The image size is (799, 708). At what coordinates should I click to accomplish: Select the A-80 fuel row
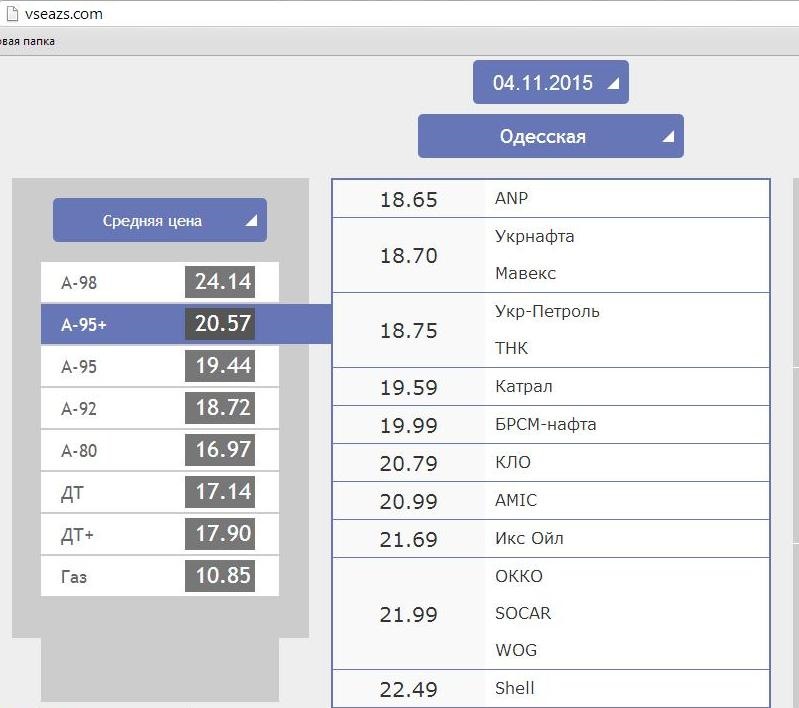[159, 450]
